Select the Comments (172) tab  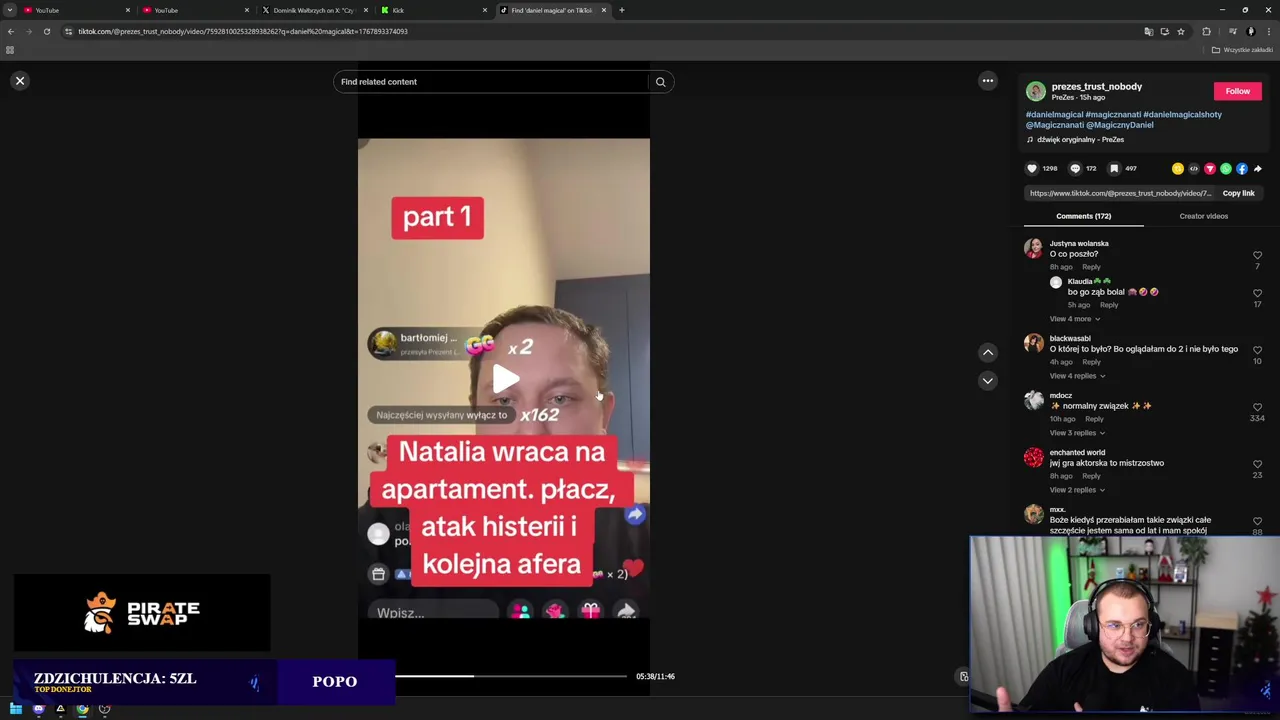1083,216
